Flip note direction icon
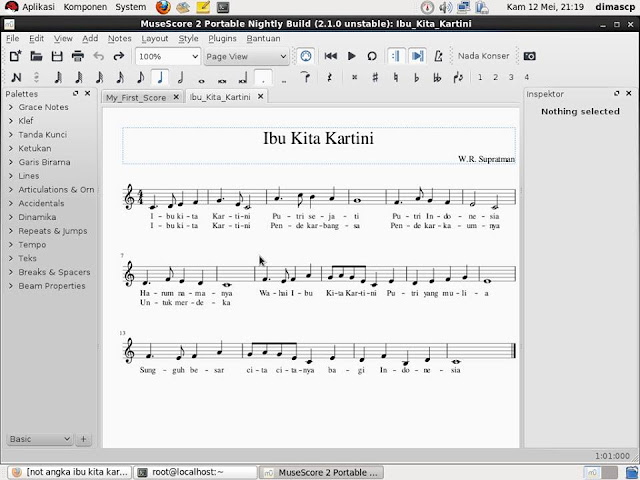 point(458,77)
